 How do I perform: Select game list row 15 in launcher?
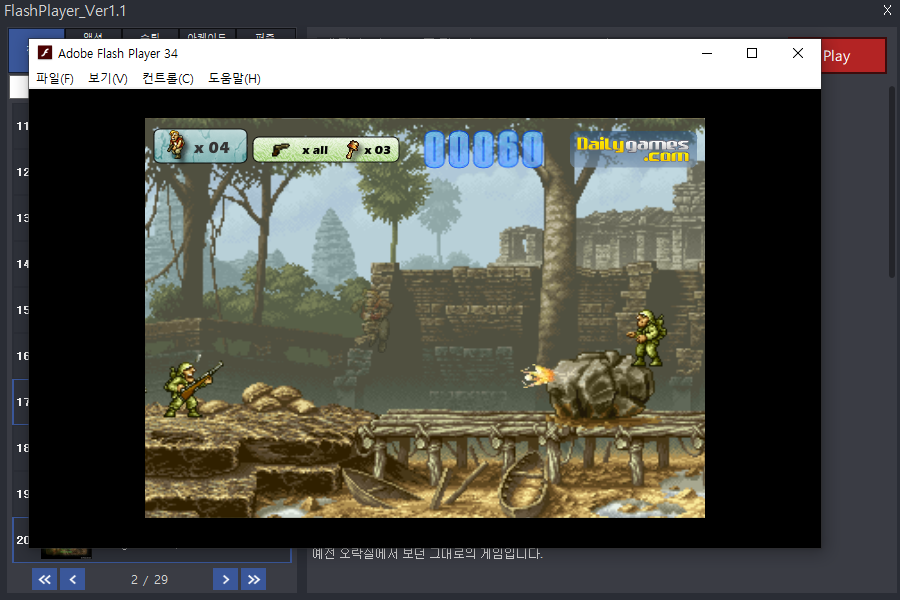21,309
